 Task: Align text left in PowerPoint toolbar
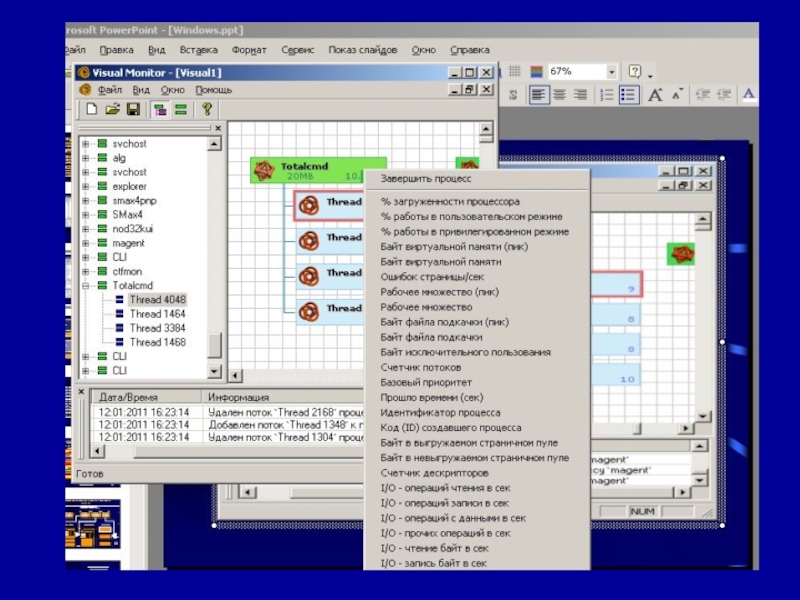(539, 94)
